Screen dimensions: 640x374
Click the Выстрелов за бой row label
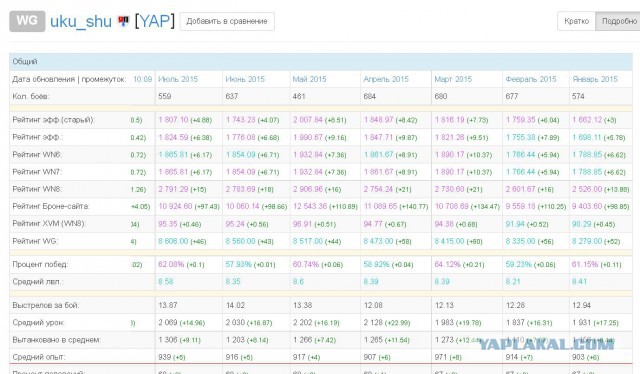pos(46,305)
